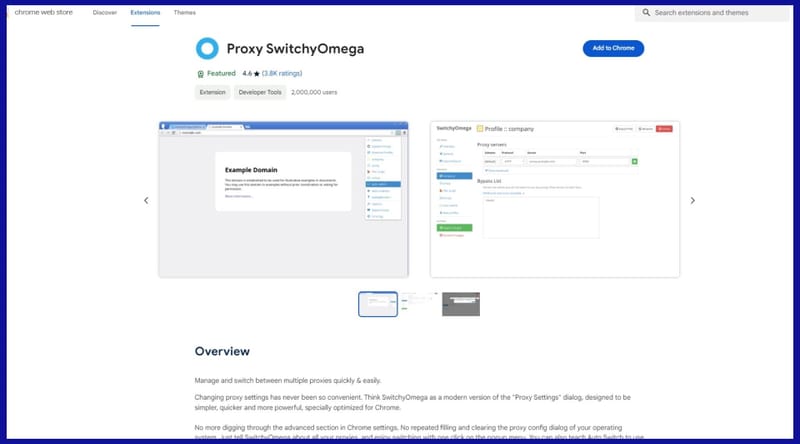Click the Featured badge icon
This screenshot has height=444, width=800.
click(201, 73)
